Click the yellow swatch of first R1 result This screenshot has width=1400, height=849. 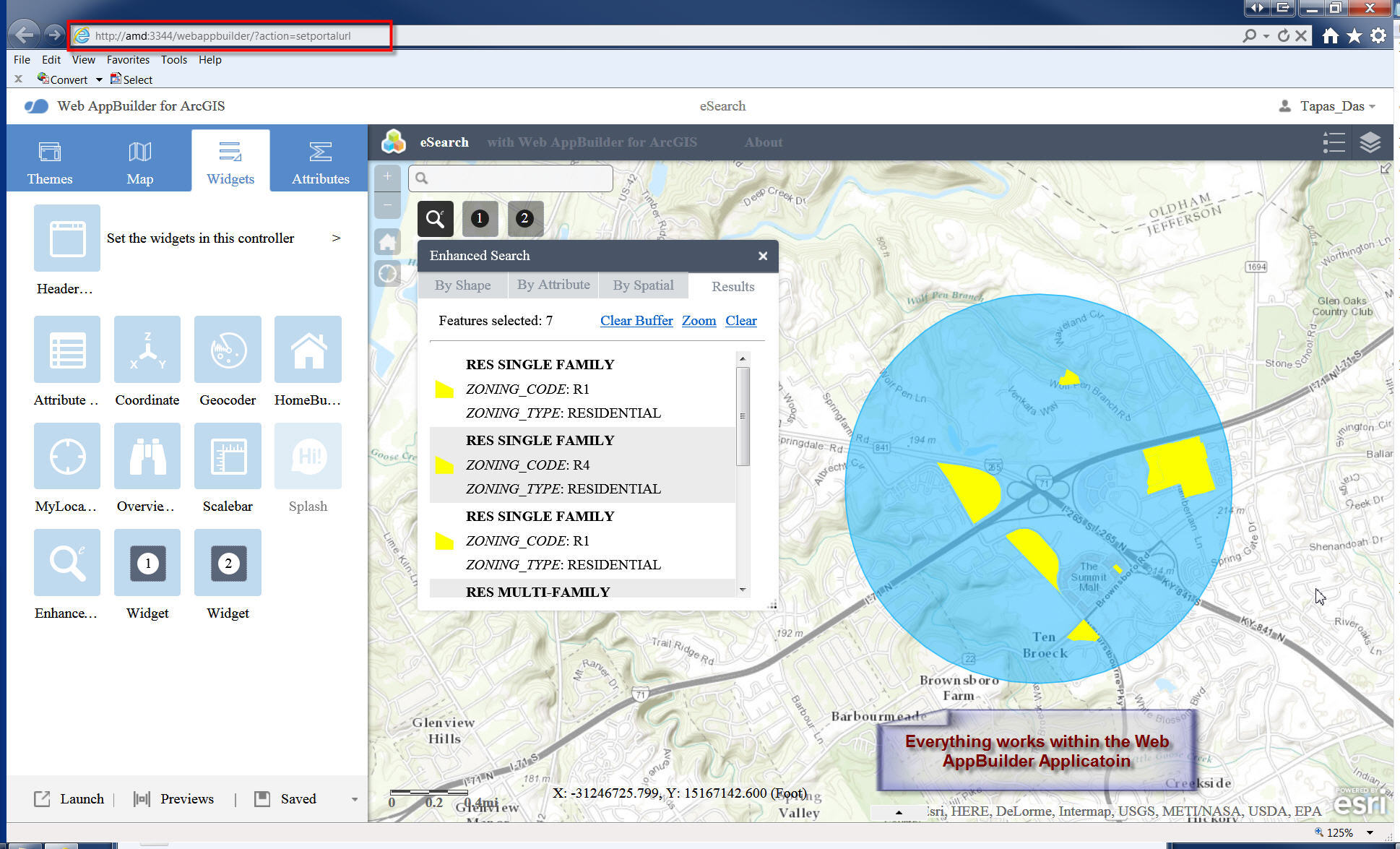pyautogui.click(x=444, y=389)
